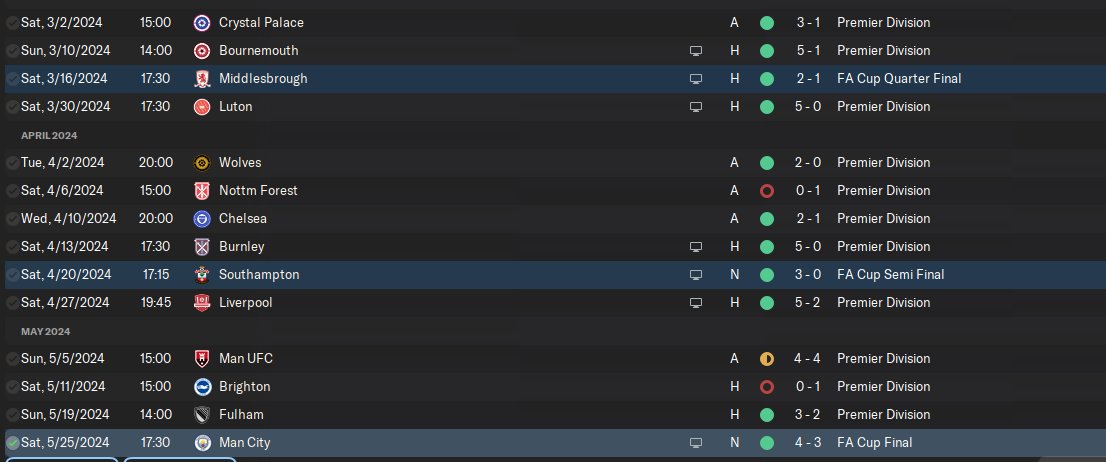This screenshot has width=1106, height=462.
Task: Click the TV broadcast icon for Liverpool match
Action: click(x=696, y=303)
